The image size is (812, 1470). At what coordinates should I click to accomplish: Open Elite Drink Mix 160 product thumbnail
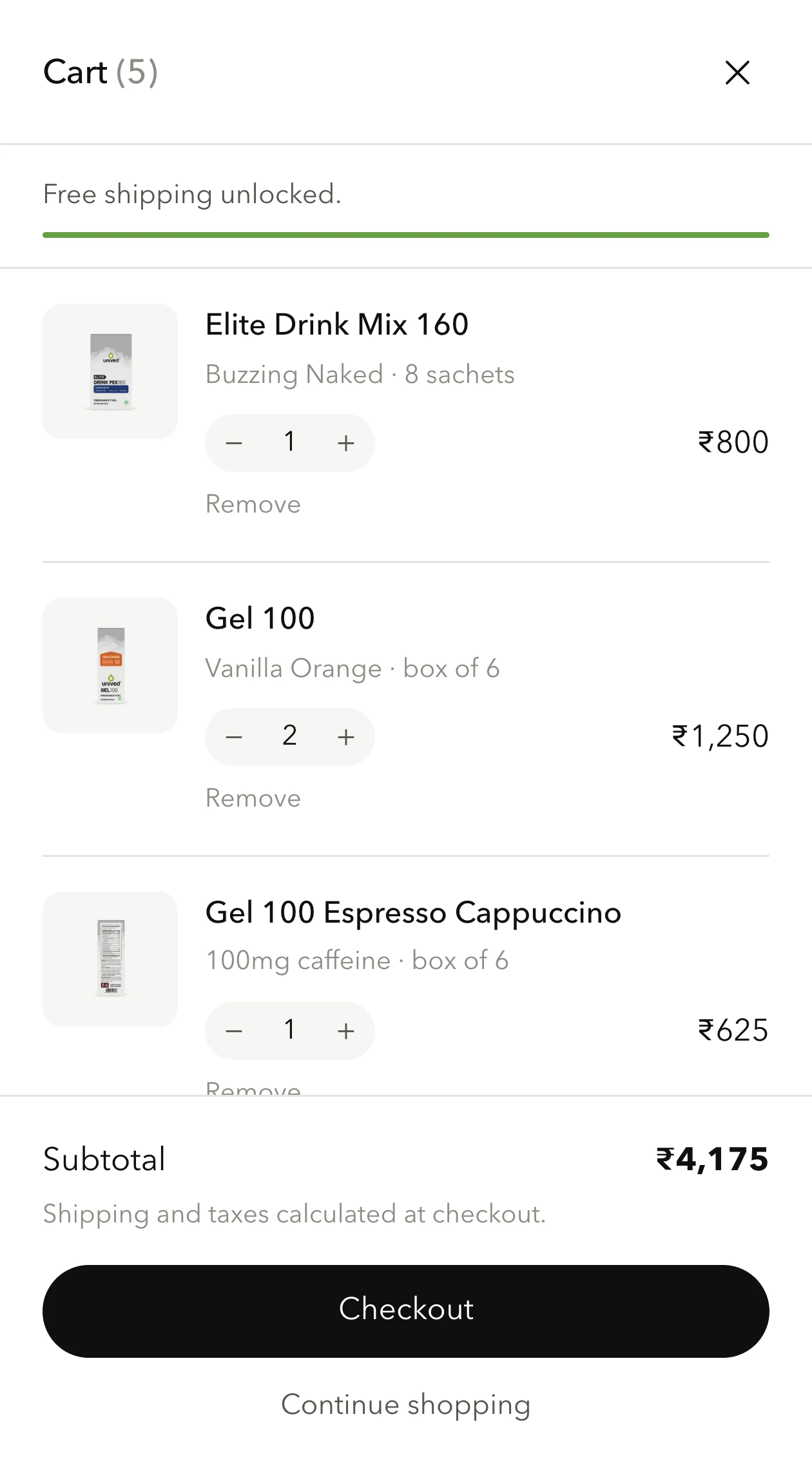point(110,371)
